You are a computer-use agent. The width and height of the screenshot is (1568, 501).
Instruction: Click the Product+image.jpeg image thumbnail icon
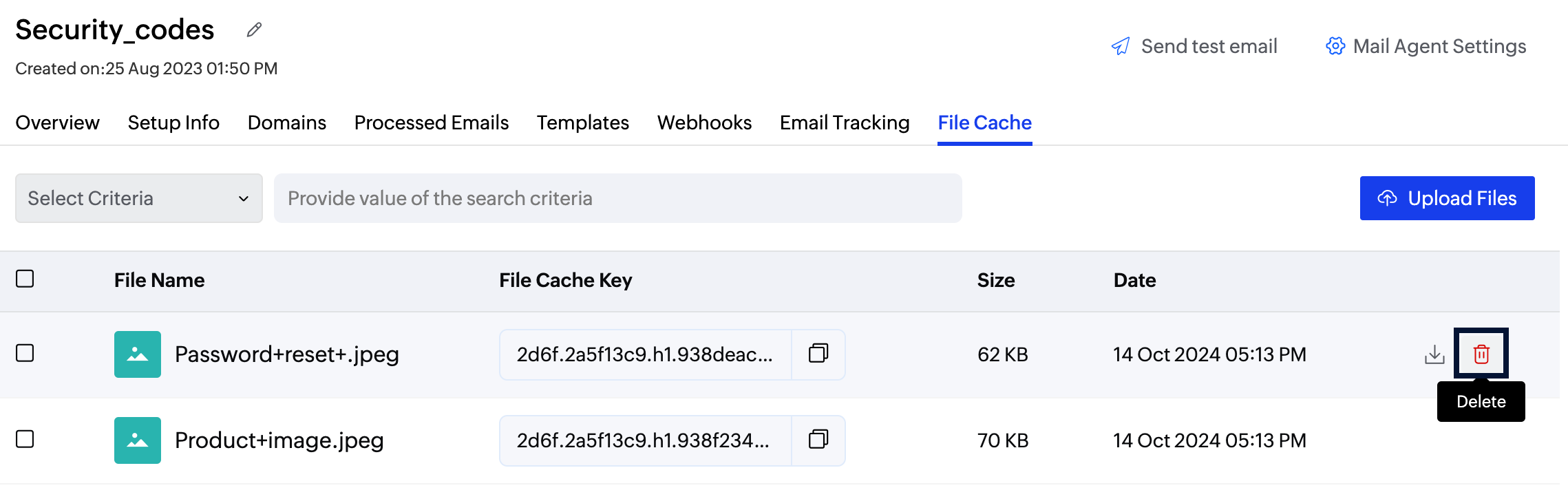pyautogui.click(x=138, y=440)
